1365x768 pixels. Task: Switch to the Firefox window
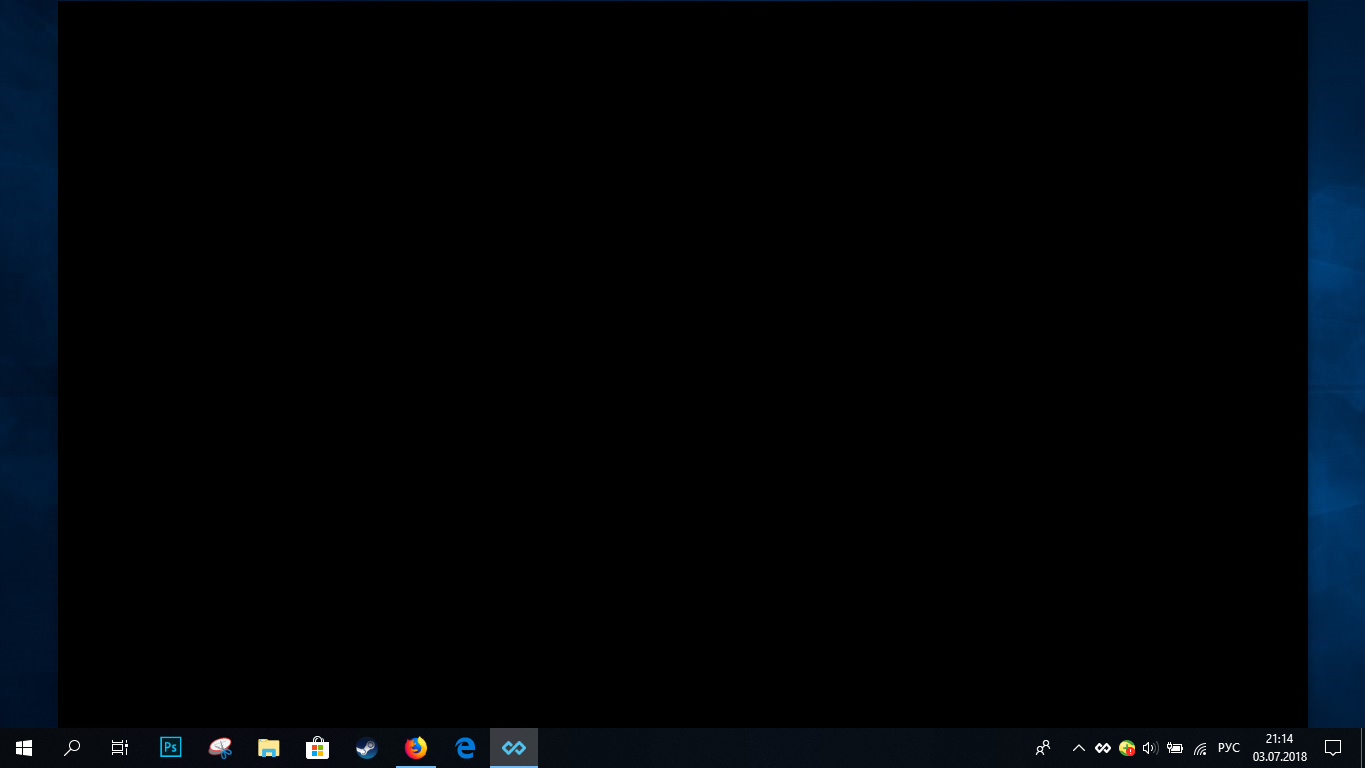416,748
